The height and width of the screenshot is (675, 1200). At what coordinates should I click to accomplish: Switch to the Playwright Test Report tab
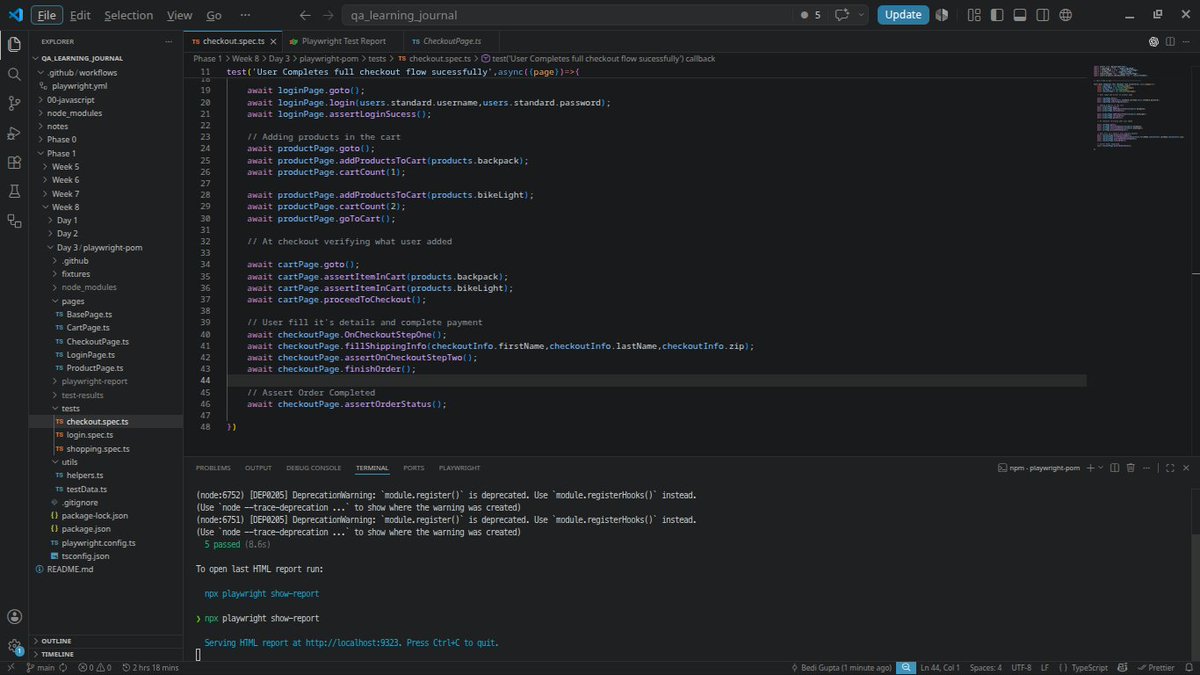343,41
